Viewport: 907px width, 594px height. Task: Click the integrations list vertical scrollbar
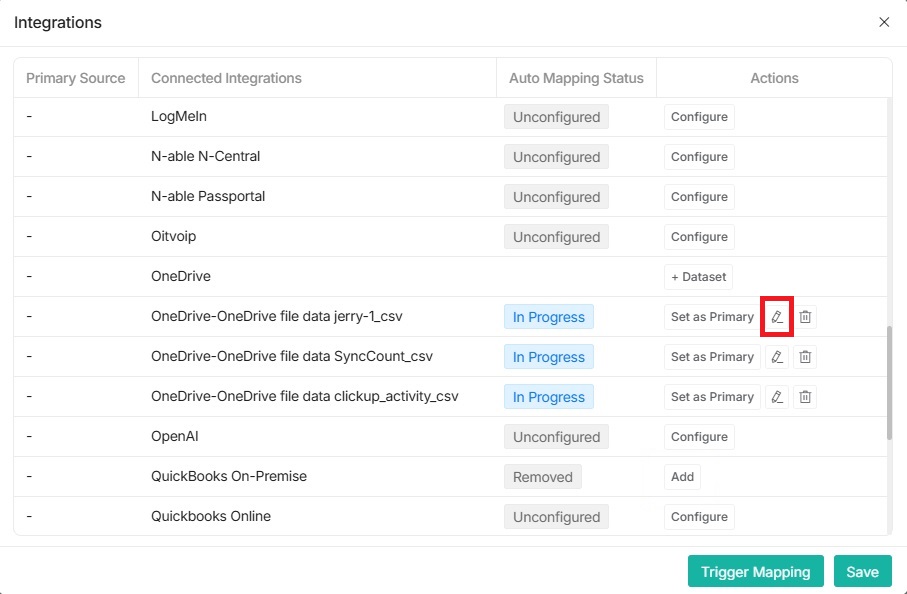pyautogui.click(x=889, y=383)
